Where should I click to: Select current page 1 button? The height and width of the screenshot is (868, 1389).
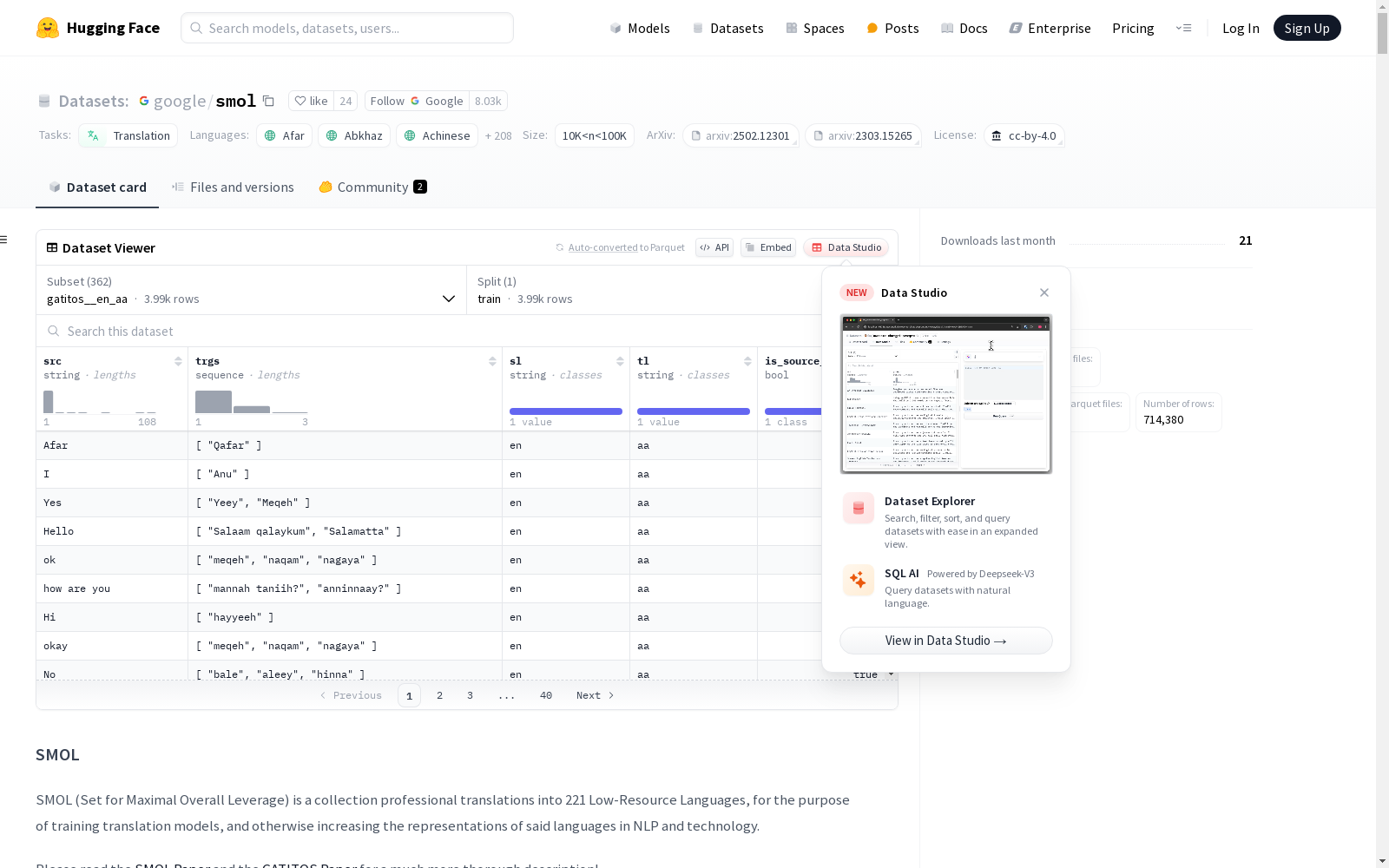tap(409, 695)
